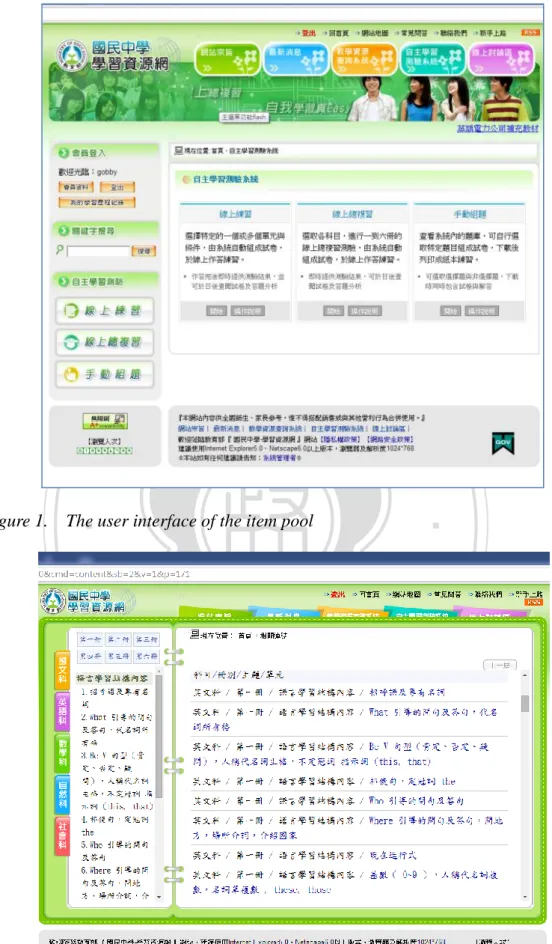This screenshot has height=944, width=552.
Task: Select the orange 國文科 subject tab
Action: coord(62,670)
